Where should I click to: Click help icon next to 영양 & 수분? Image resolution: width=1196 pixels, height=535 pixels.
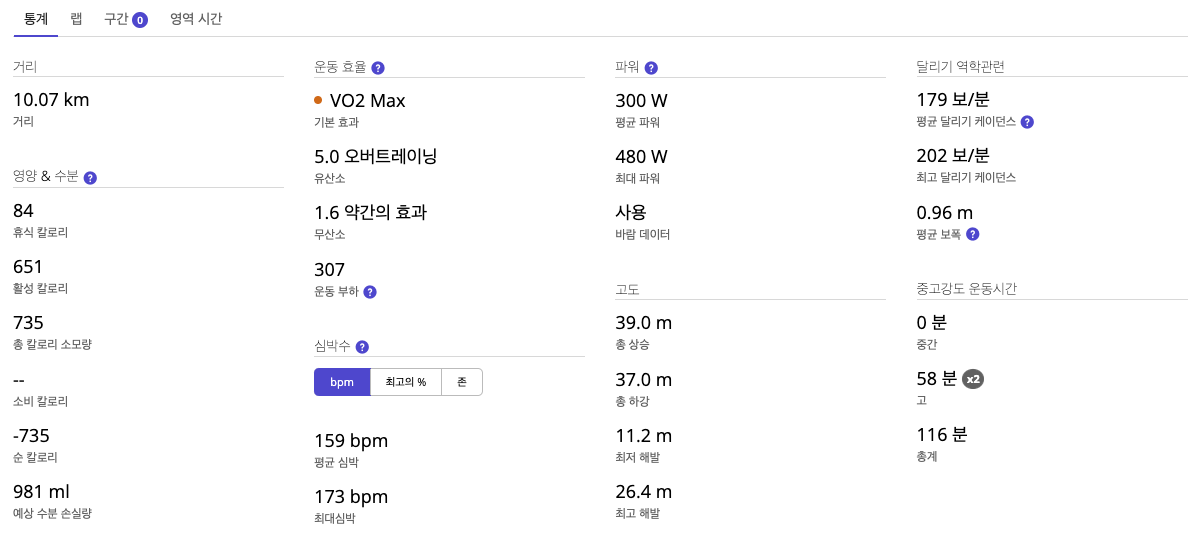(x=90, y=178)
